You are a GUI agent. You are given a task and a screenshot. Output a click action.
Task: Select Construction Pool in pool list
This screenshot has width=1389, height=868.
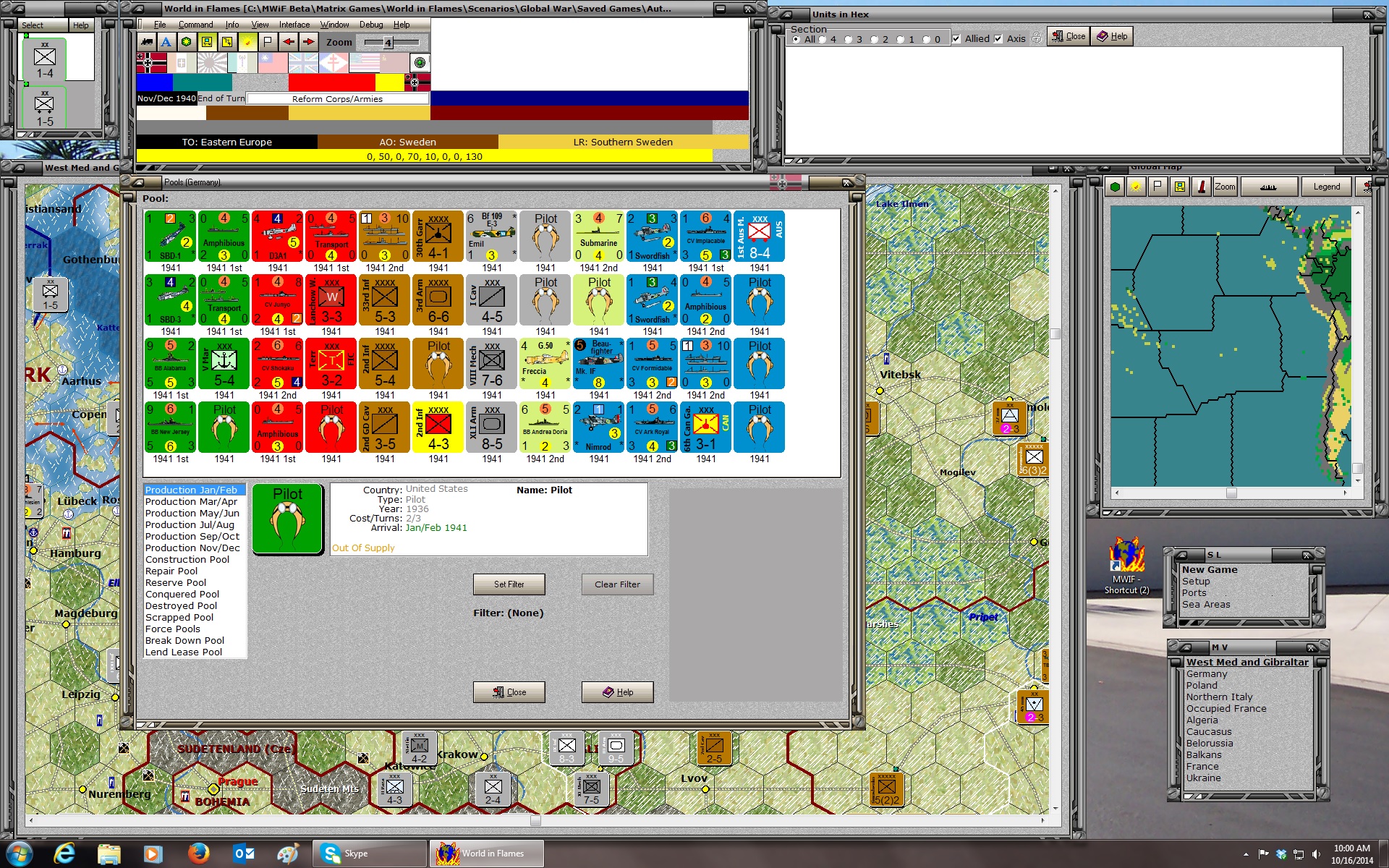pos(187,559)
